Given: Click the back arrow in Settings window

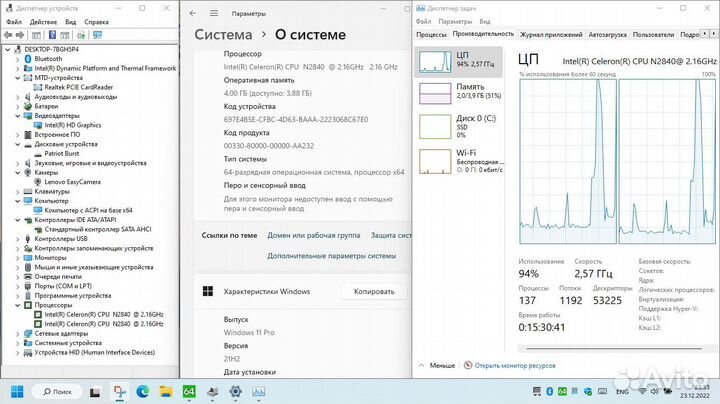Looking at the screenshot, I should click(192, 13).
